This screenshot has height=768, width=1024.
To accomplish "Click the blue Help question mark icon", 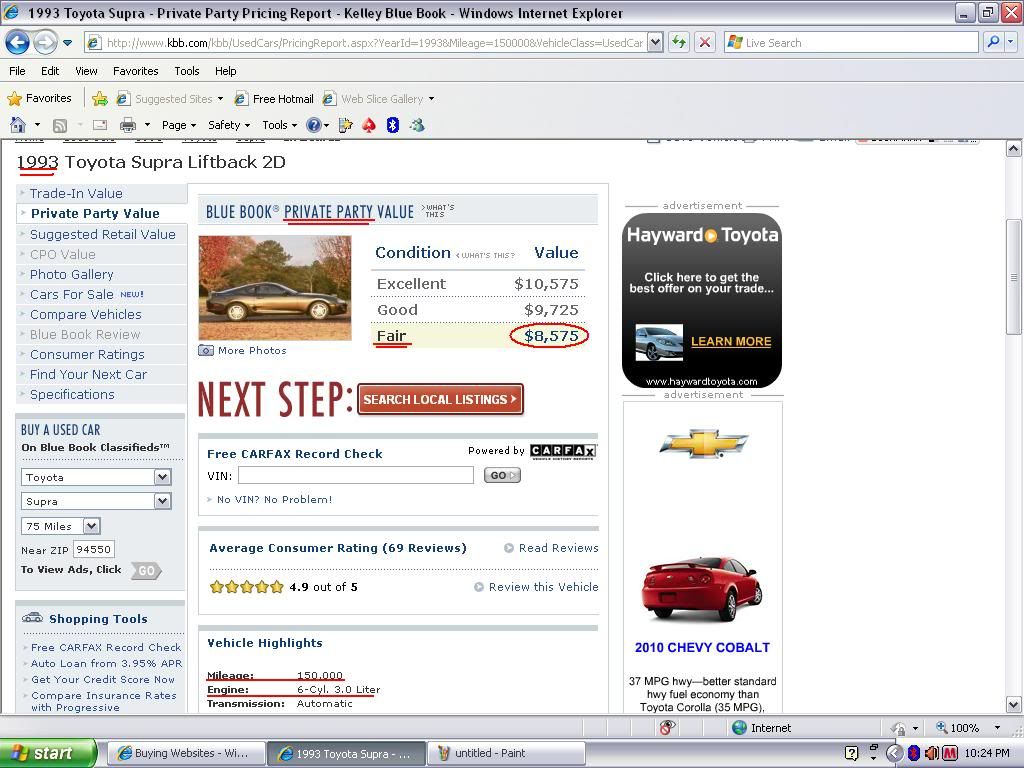I will tap(313, 125).
